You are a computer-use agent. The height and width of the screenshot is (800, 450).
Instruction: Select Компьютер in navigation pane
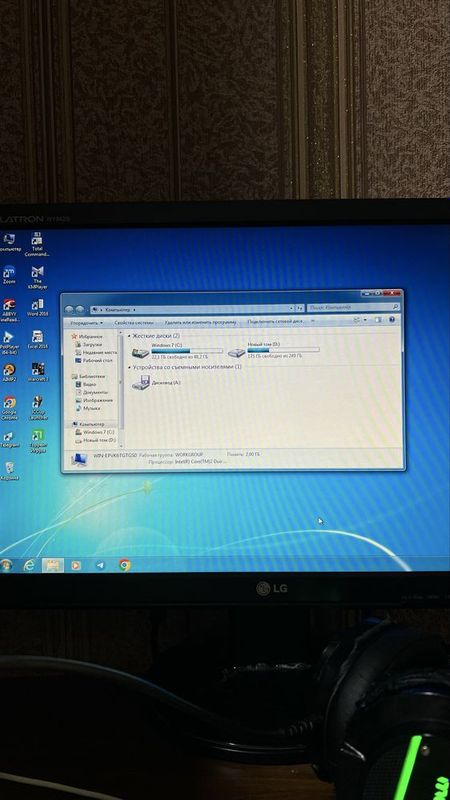[x=88, y=424]
